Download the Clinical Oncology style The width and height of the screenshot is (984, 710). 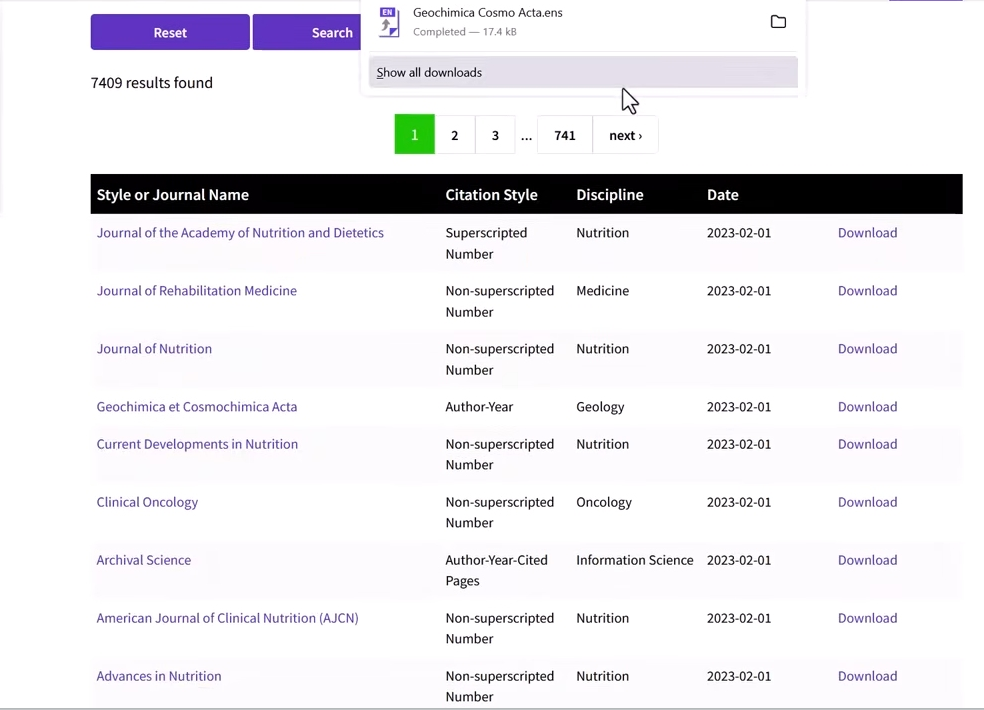pos(867,502)
